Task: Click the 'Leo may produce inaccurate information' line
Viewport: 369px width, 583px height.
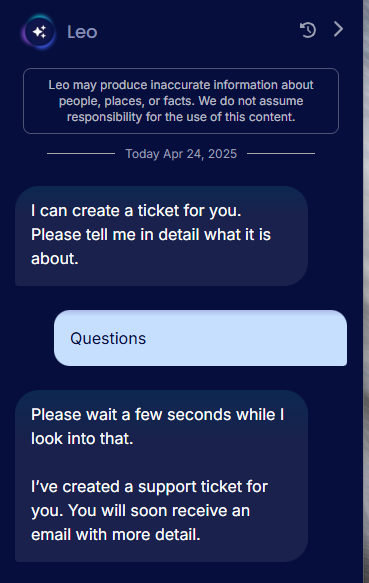Action: click(x=181, y=85)
